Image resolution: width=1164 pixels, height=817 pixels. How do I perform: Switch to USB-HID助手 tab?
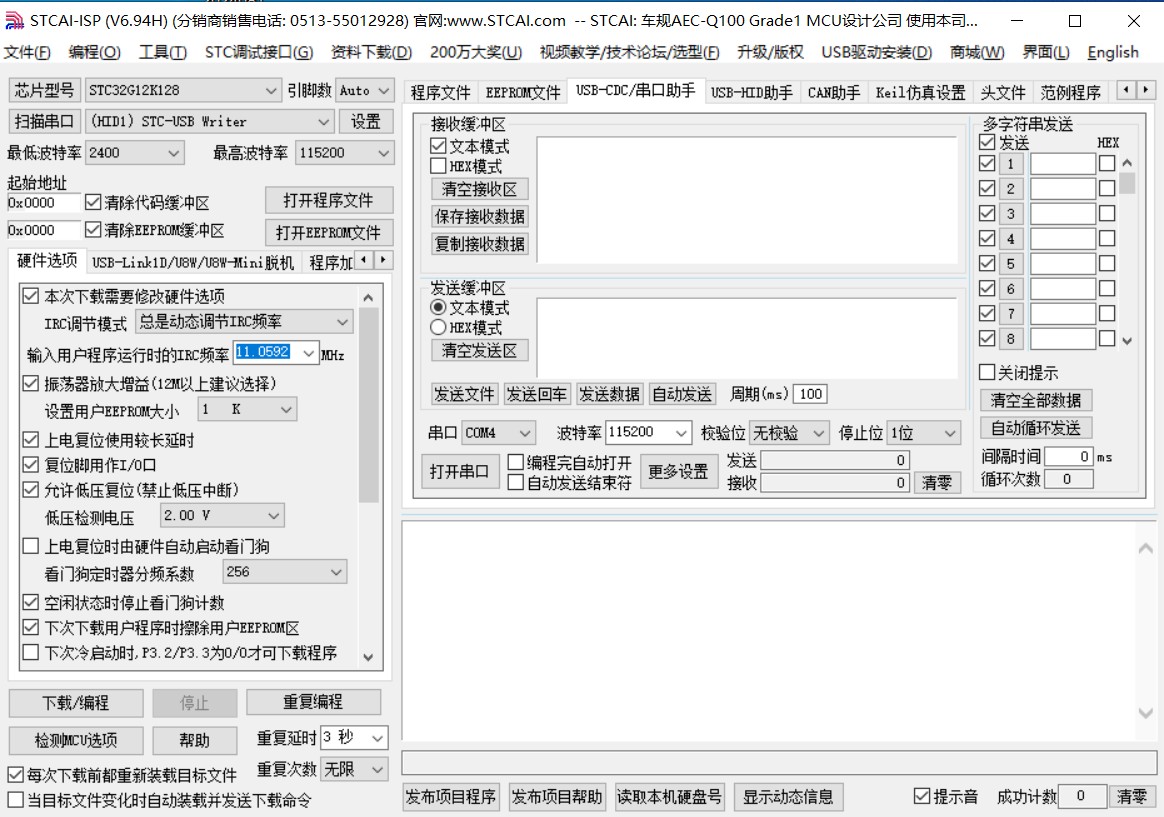coord(751,93)
